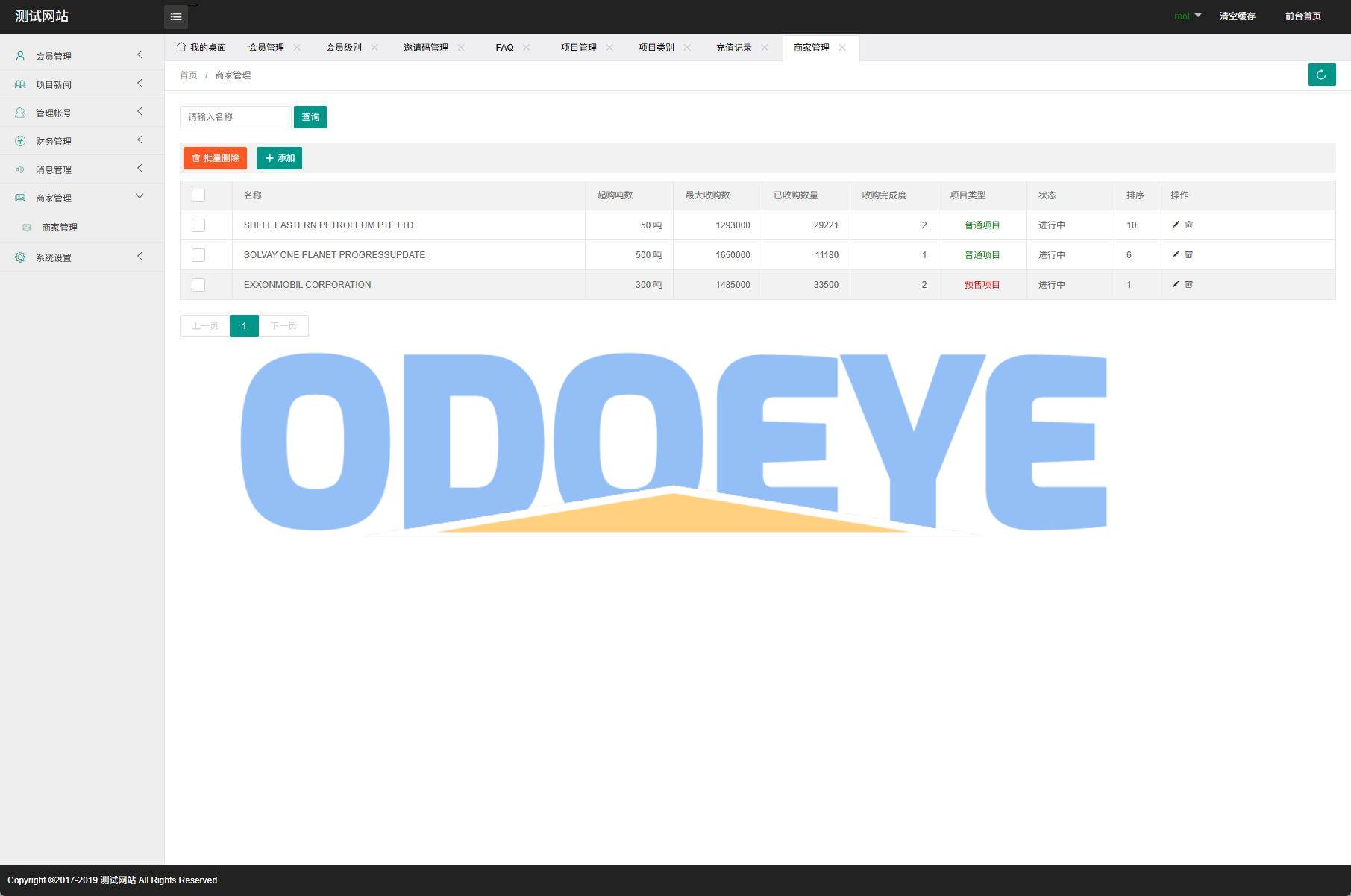Click the 商家管理 parent menu icon in sidebar

20,198
